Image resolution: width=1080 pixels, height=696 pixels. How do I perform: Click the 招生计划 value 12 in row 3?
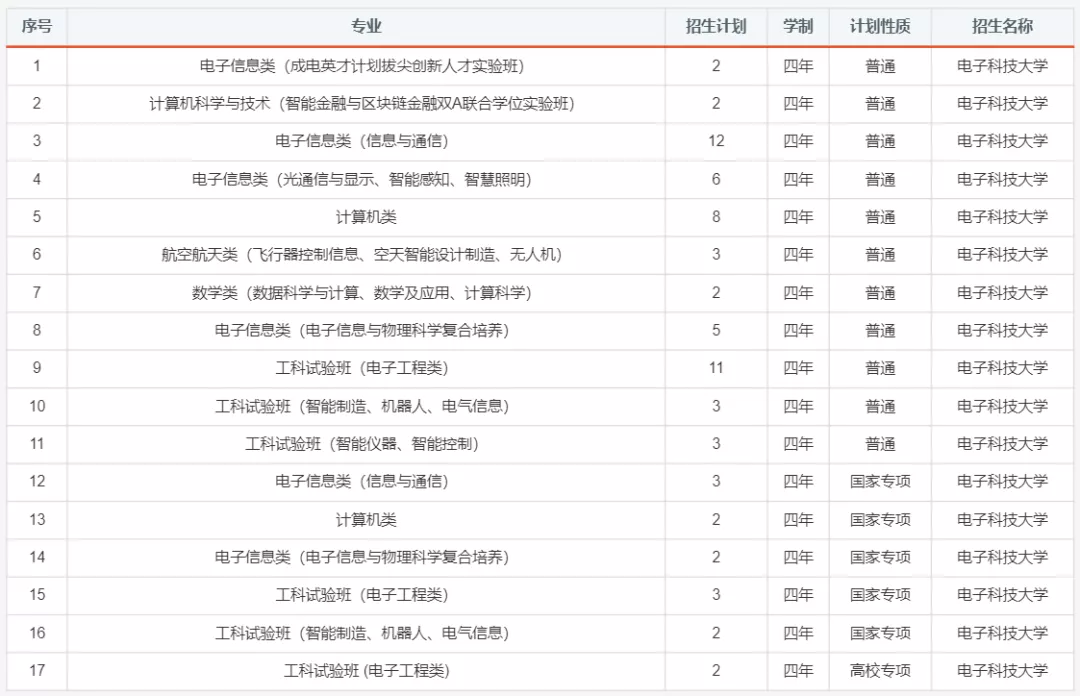pos(716,141)
